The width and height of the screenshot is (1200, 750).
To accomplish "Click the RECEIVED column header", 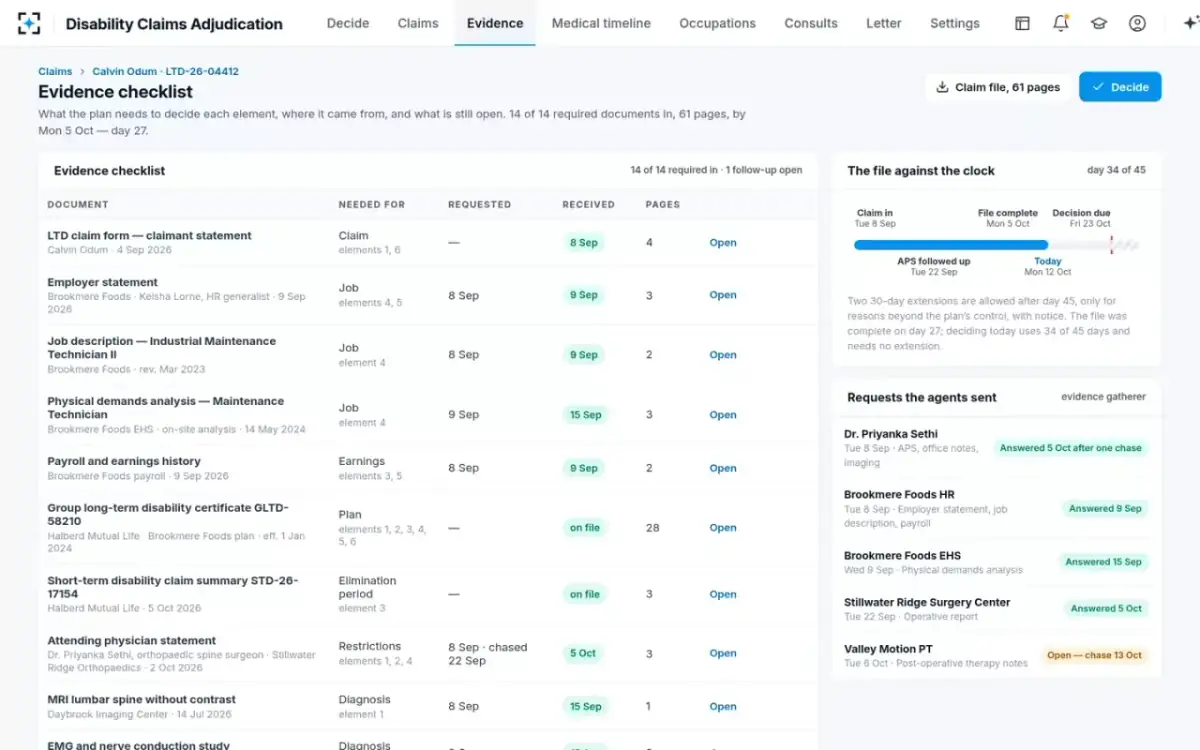I will pyautogui.click(x=588, y=204).
